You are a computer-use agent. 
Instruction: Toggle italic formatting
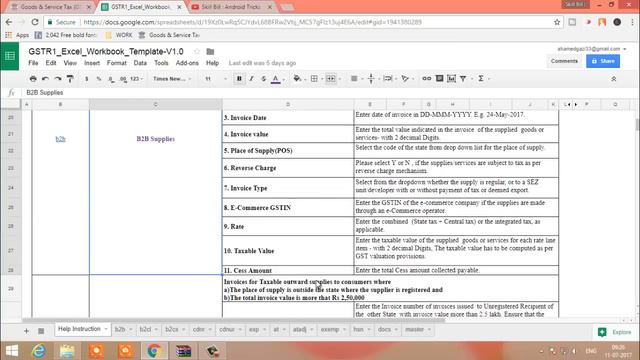[251, 78]
